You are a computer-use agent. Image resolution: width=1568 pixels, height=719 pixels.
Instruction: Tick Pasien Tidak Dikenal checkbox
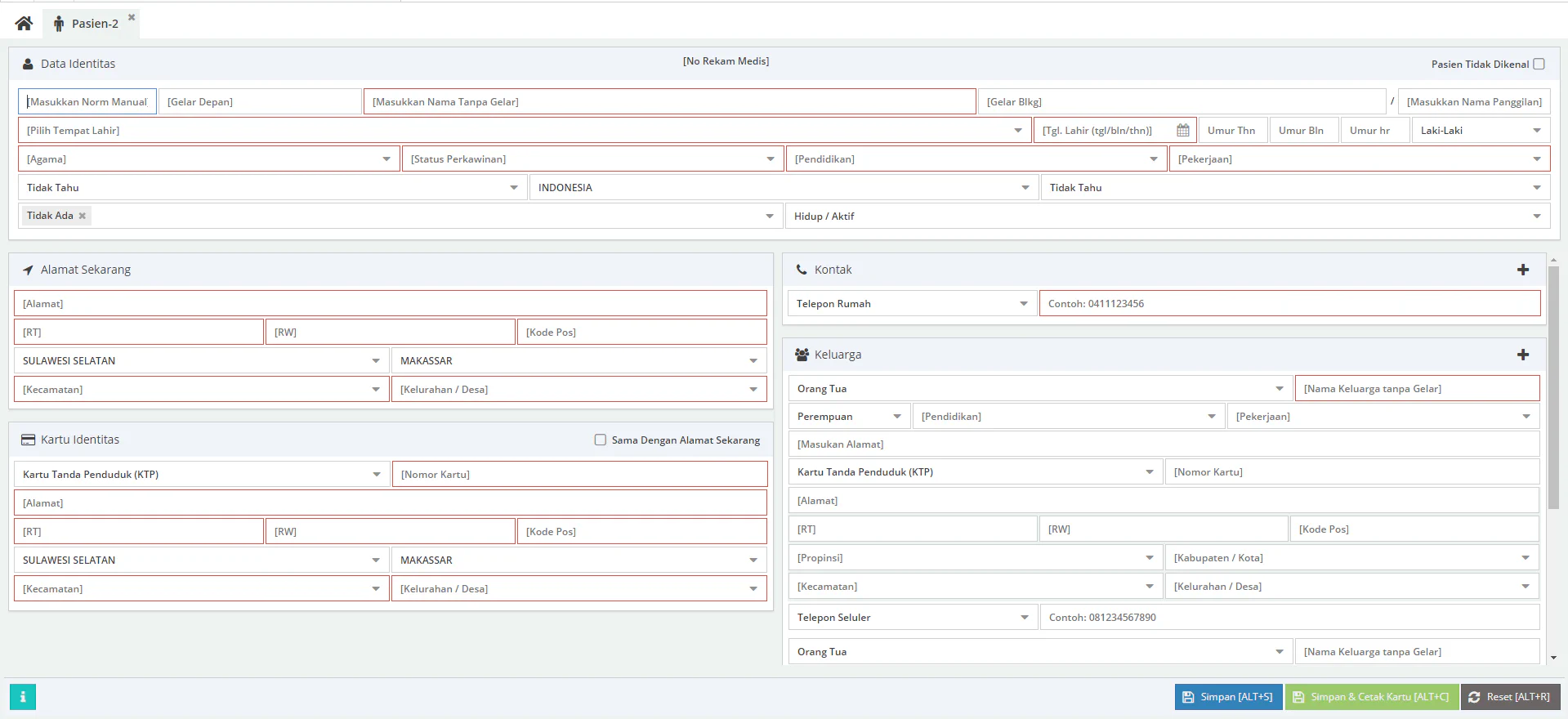pyautogui.click(x=1539, y=64)
